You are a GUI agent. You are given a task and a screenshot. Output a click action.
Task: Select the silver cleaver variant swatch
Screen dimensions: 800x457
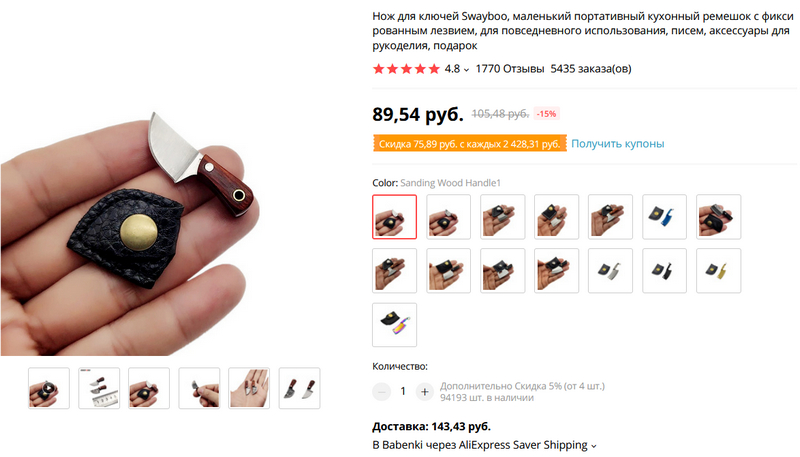coord(610,271)
